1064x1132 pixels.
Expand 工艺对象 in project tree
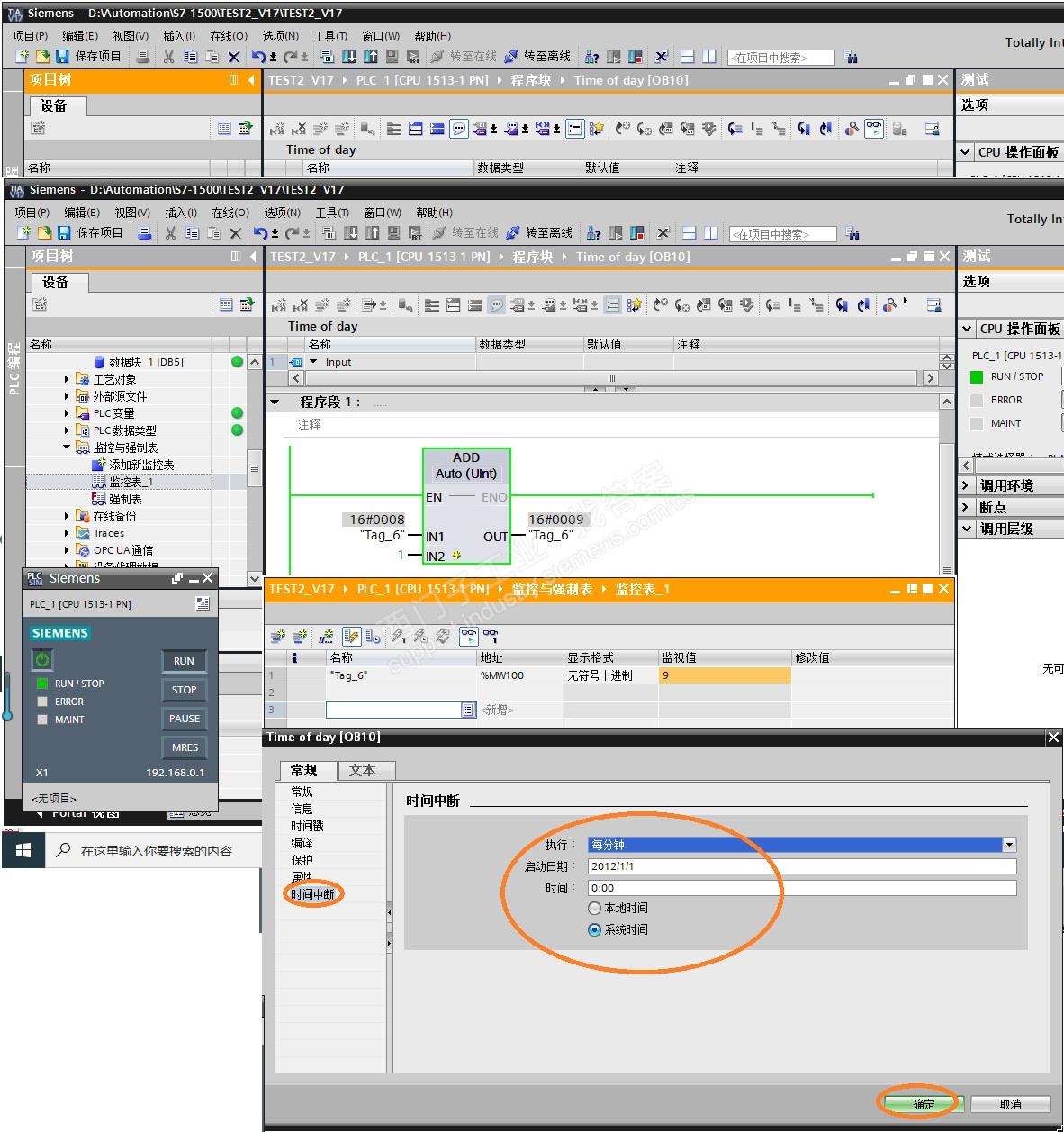[x=67, y=379]
